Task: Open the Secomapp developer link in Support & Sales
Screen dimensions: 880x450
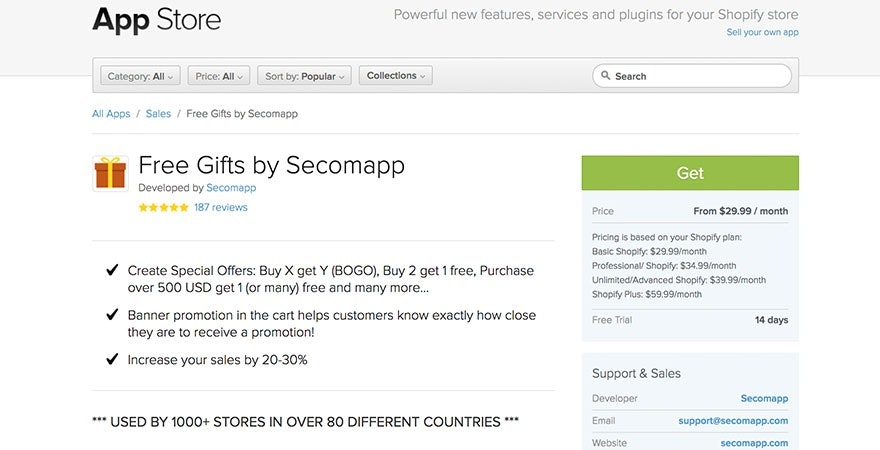Action: tap(764, 399)
